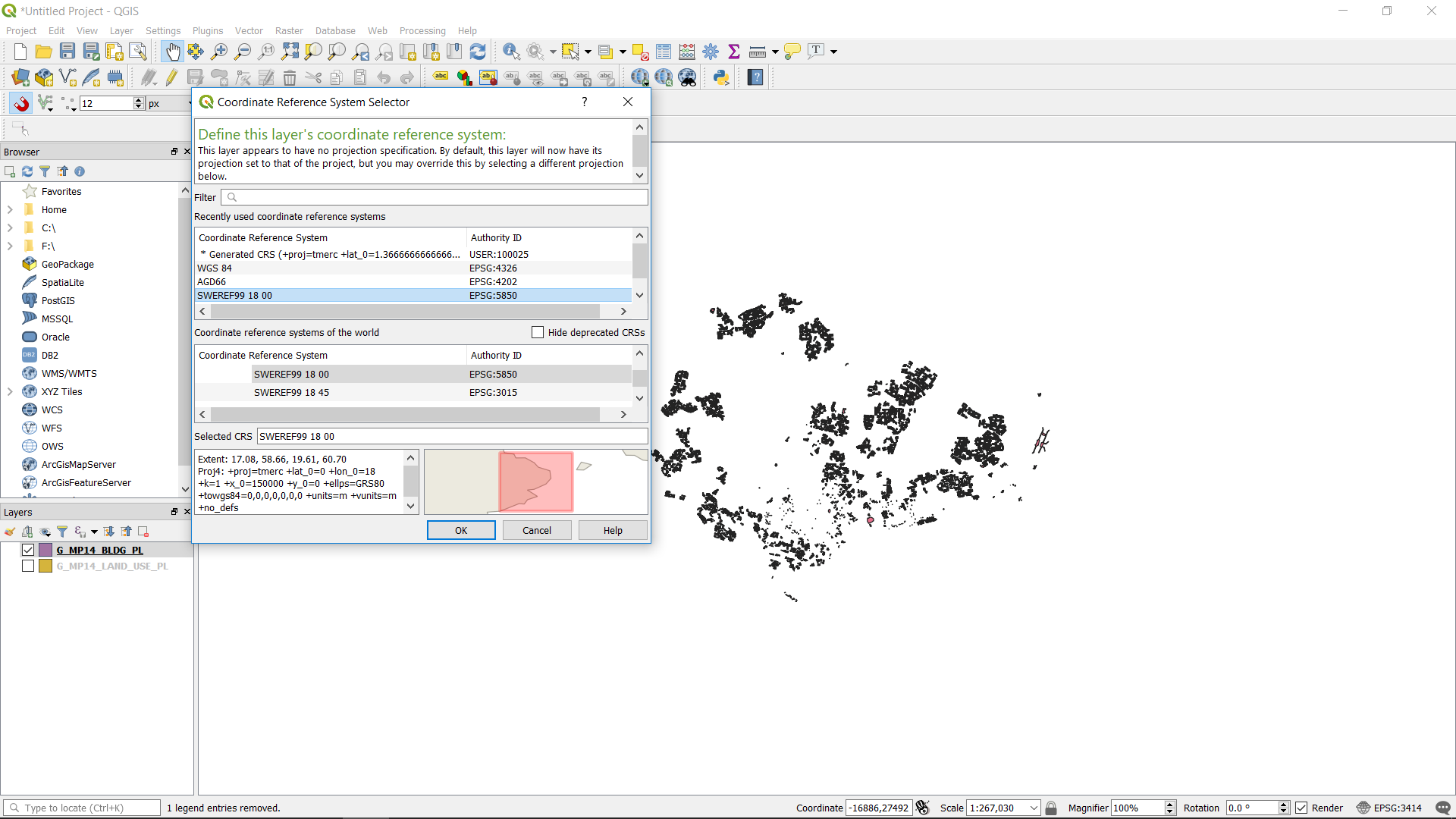1456x819 pixels.
Task: Click the Zoom In magnifier tool
Action: 219,52
